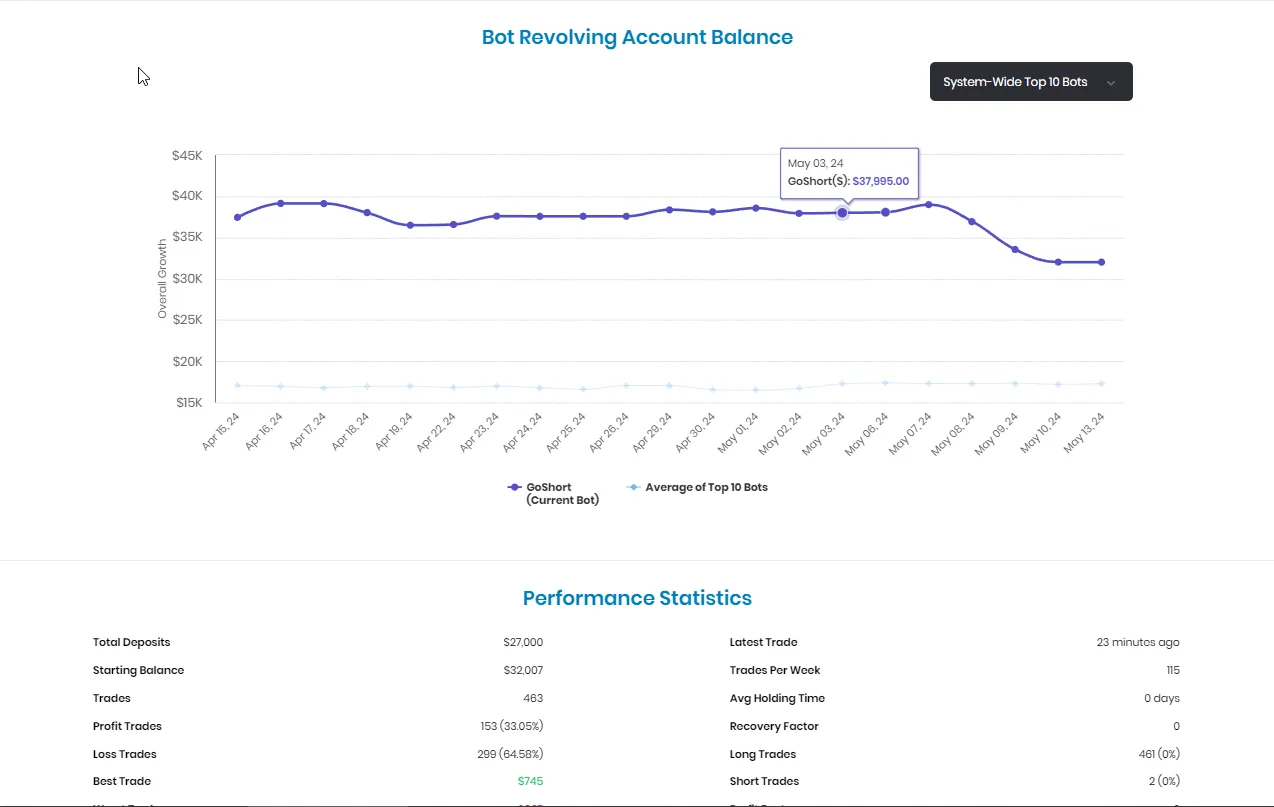1274x807 pixels.
Task: Click the $37,995.00 tooltip value
Action: (x=881, y=181)
